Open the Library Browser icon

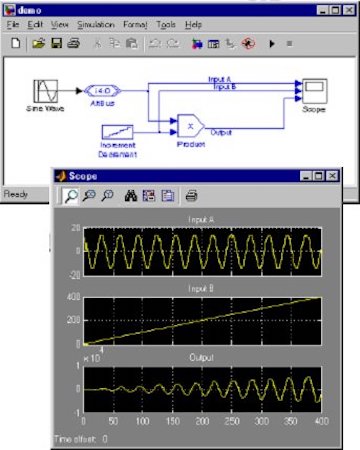coord(197,44)
